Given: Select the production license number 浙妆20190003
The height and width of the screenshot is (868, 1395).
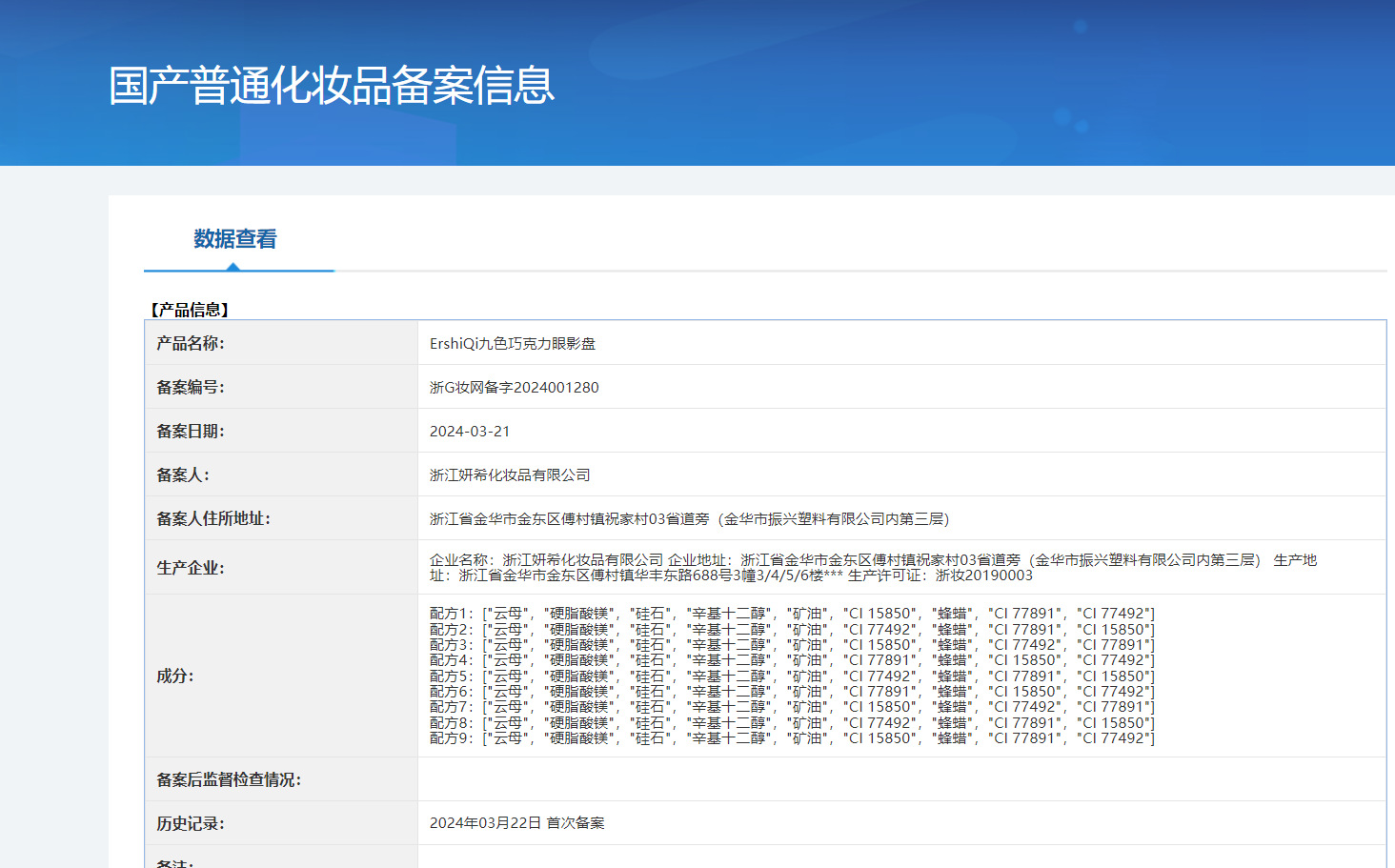Looking at the screenshot, I should tap(983, 575).
